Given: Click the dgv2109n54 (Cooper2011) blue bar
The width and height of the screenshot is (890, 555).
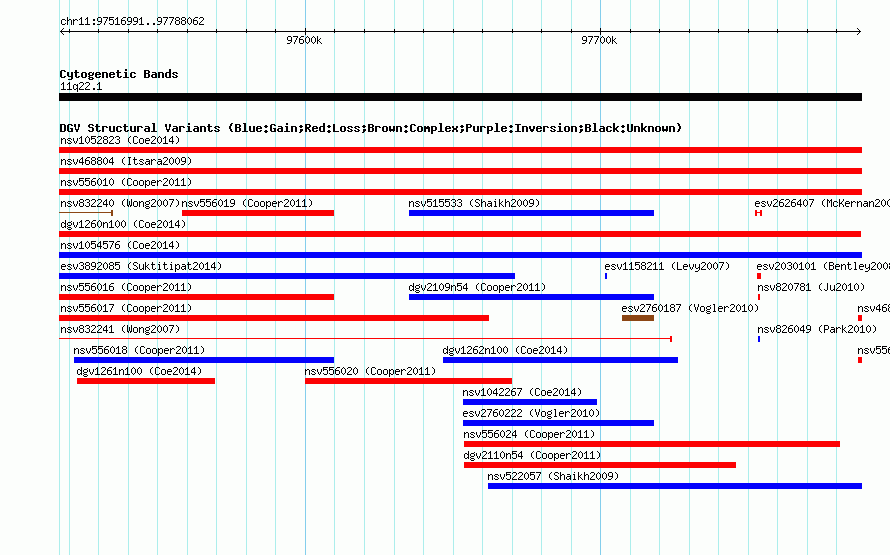Looking at the screenshot, I should tap(531, 297).
